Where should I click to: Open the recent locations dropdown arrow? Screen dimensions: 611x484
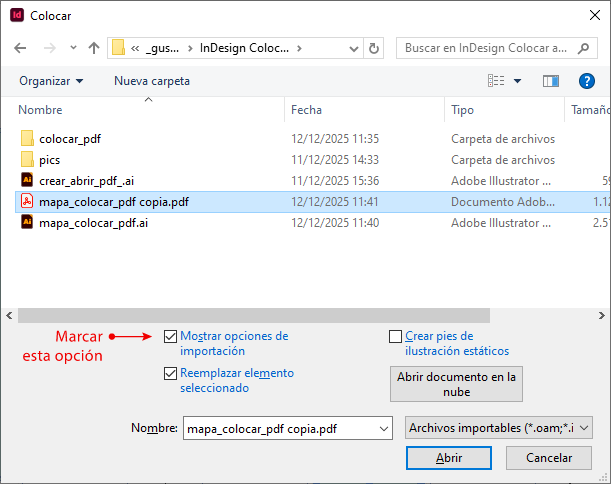73,48
